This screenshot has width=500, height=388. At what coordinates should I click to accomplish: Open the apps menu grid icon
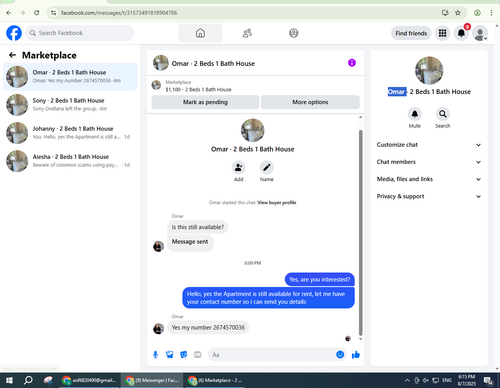(442, 33)
